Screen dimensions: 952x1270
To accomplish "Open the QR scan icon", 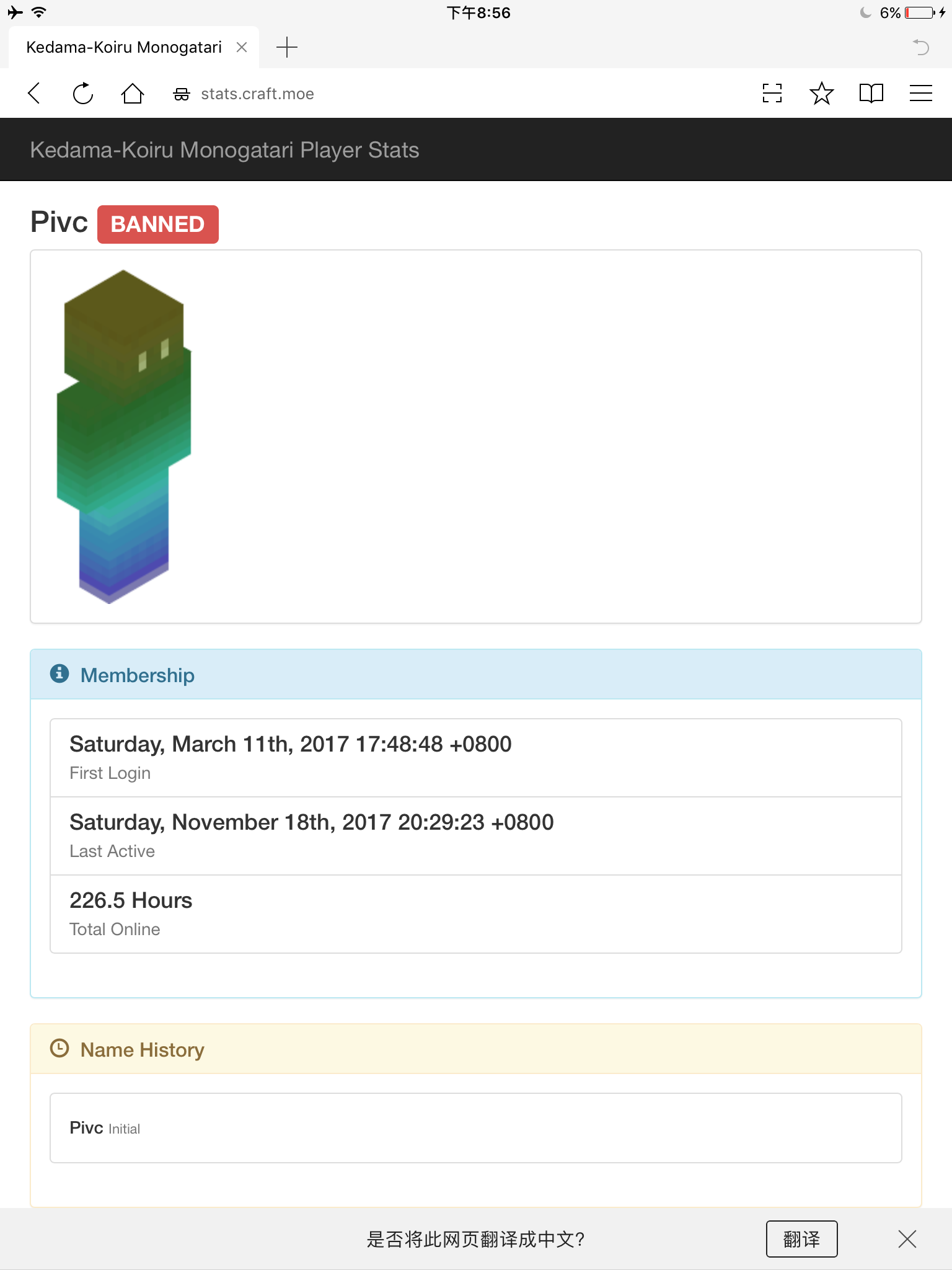I will pos(772,94).
